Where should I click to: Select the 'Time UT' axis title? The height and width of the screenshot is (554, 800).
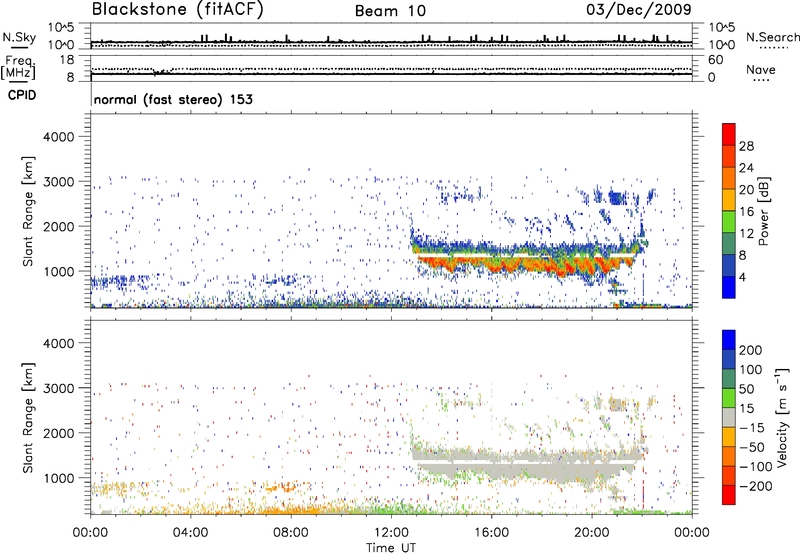[391, 548]
